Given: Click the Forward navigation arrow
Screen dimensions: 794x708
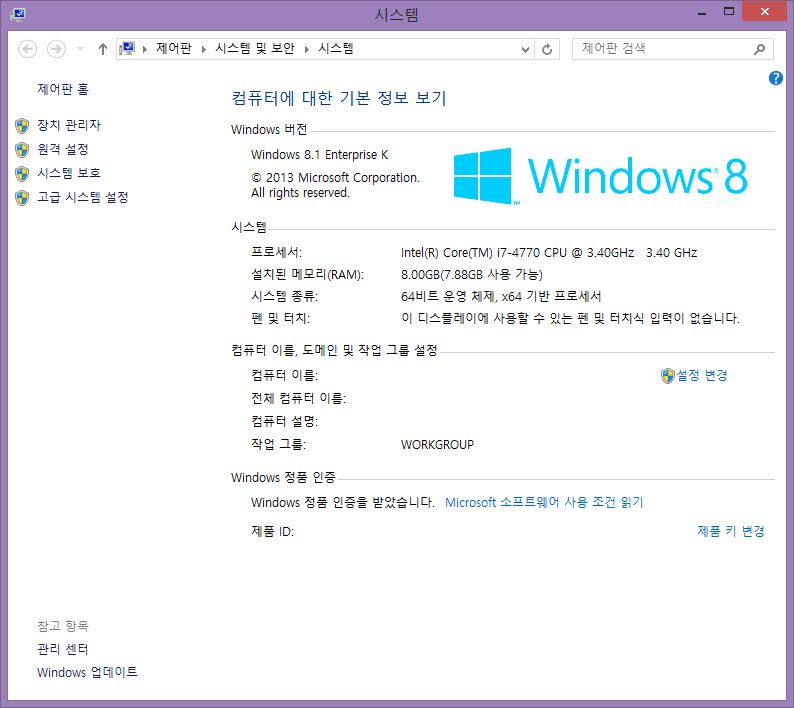Looking at the screenshot, I should point(56,49).
